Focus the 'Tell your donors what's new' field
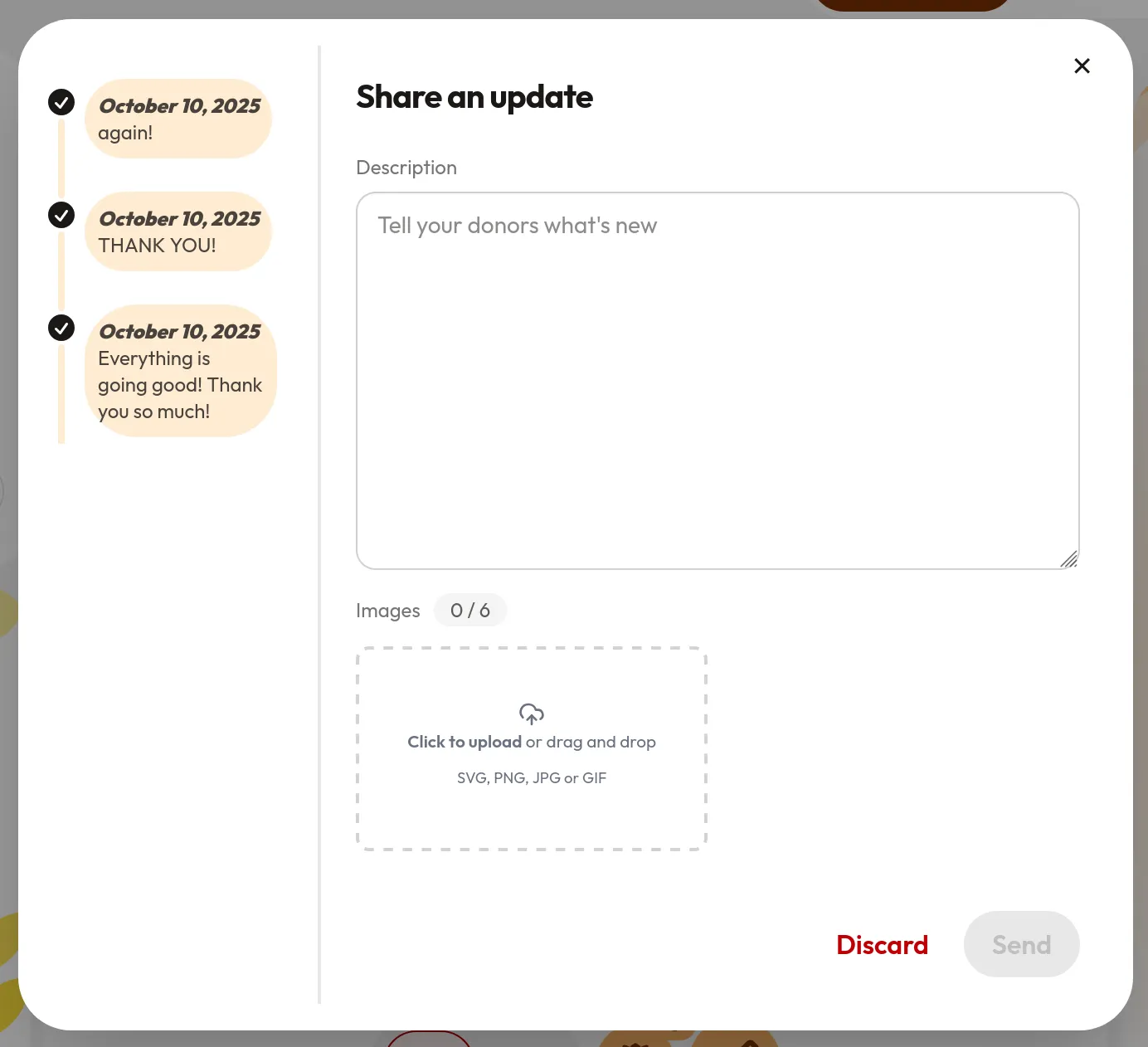This screenshot has height=1047, width=1148. point(717,381)
